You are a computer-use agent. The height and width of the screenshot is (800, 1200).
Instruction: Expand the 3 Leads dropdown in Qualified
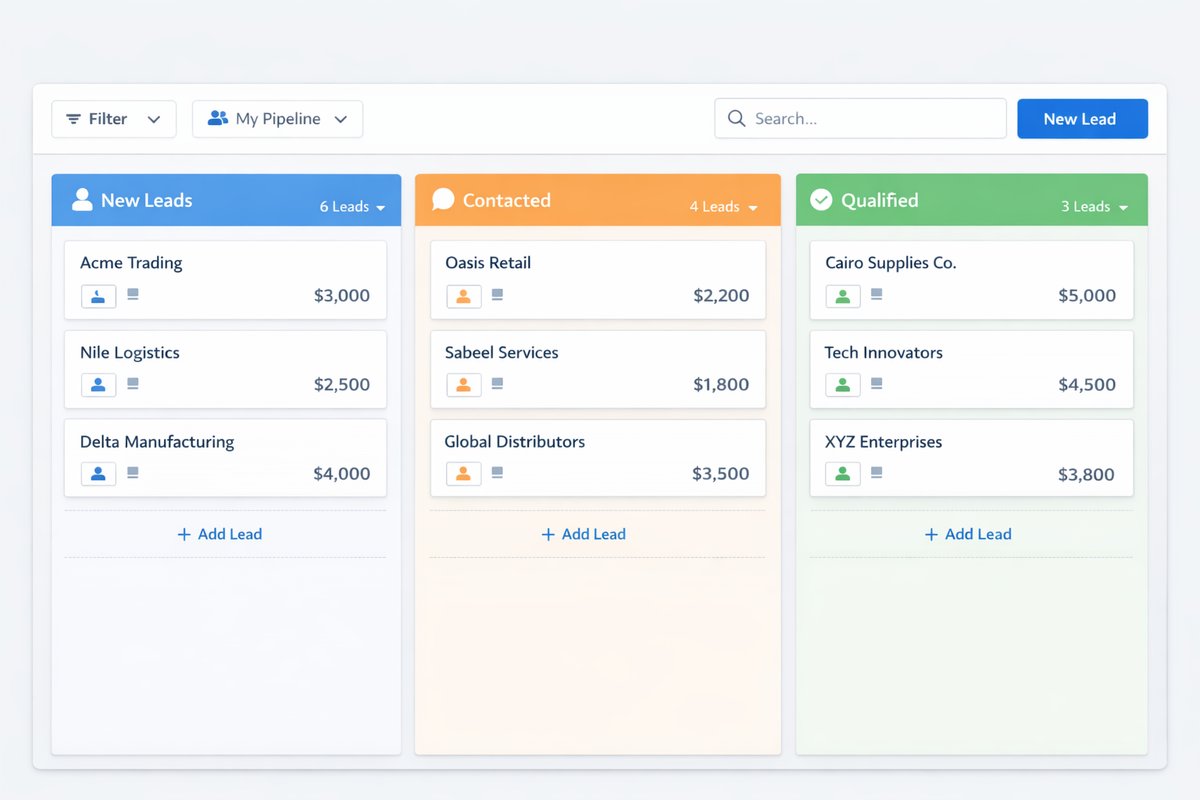click(1094, 207)
